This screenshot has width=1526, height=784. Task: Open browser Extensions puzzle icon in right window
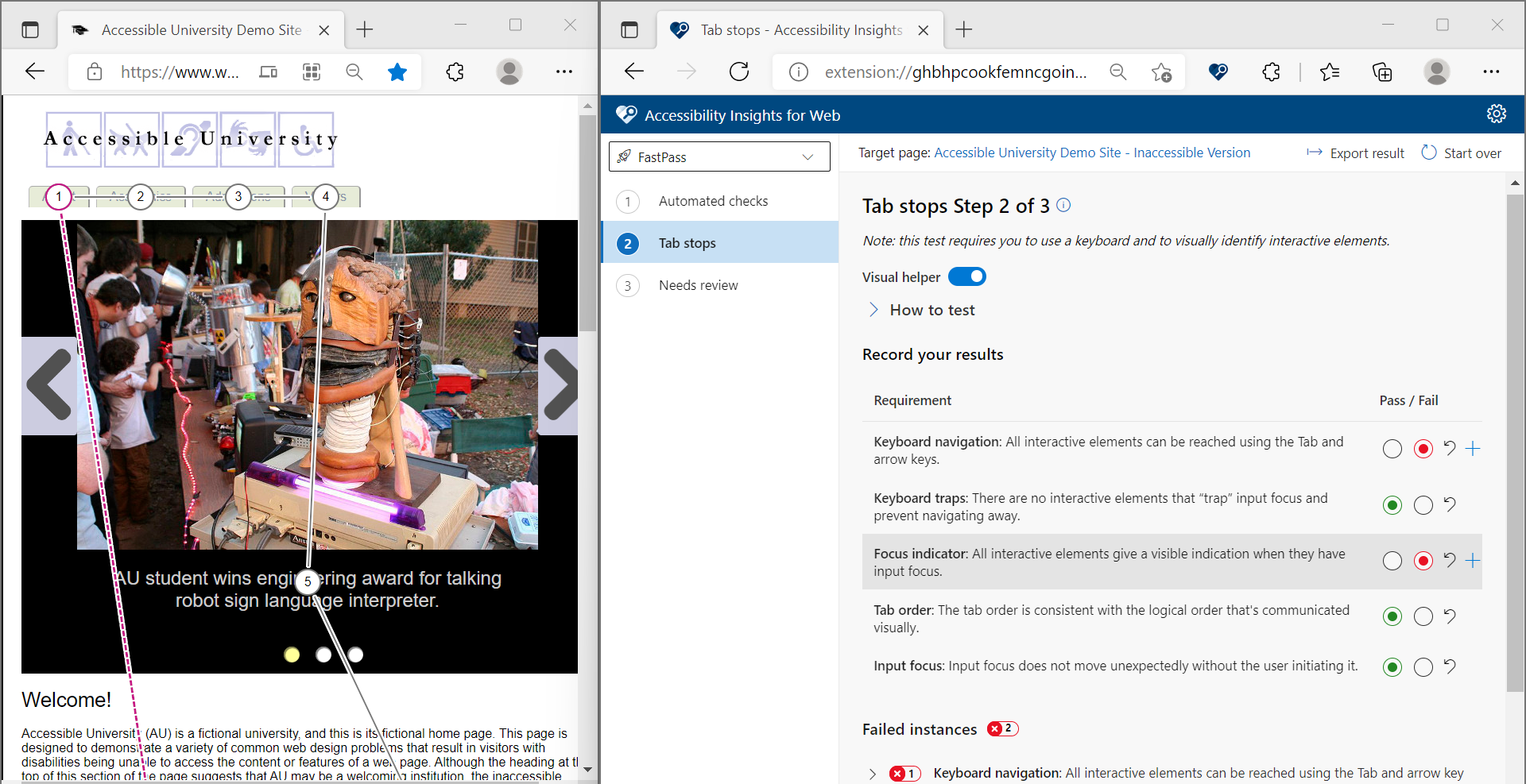pyautogui.click(x=1271, y=72)
